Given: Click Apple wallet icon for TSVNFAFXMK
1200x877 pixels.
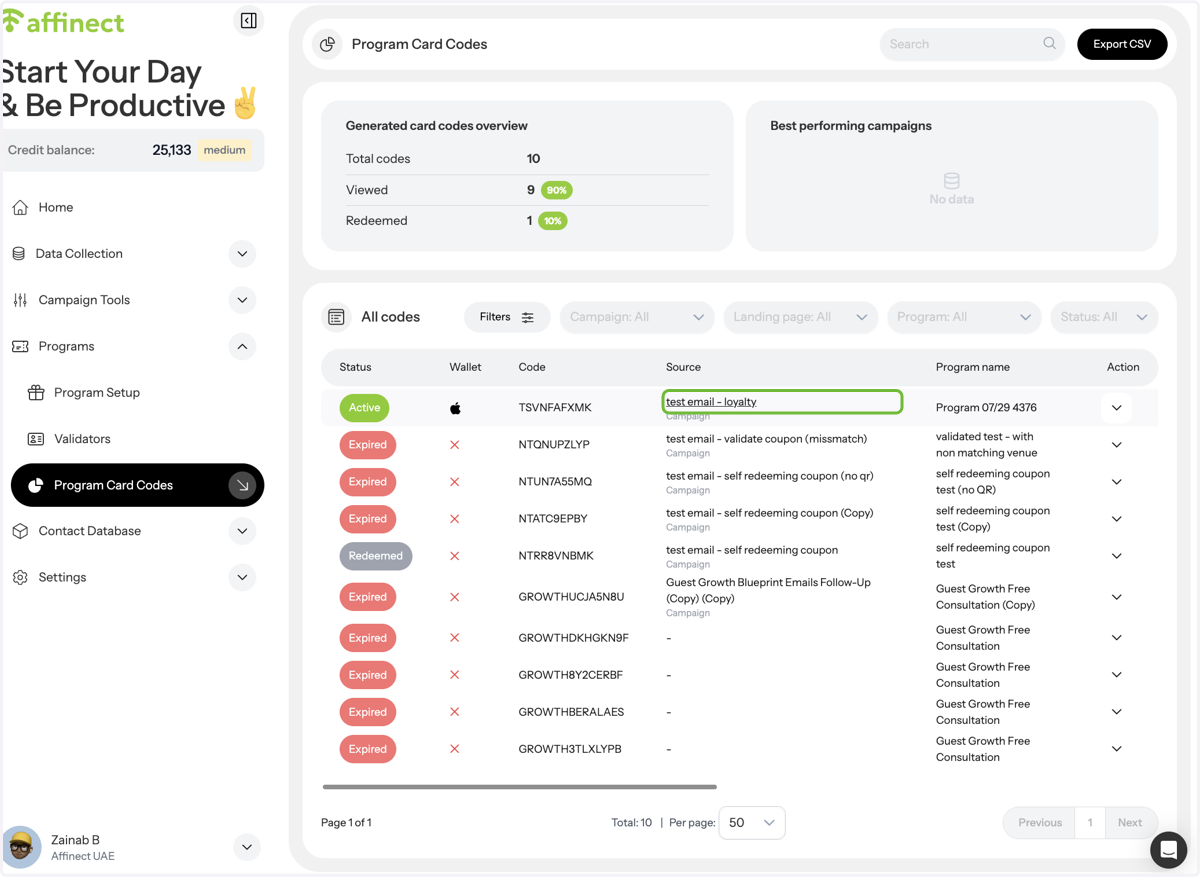Looking at the screenshot, I should click(455, 408).
